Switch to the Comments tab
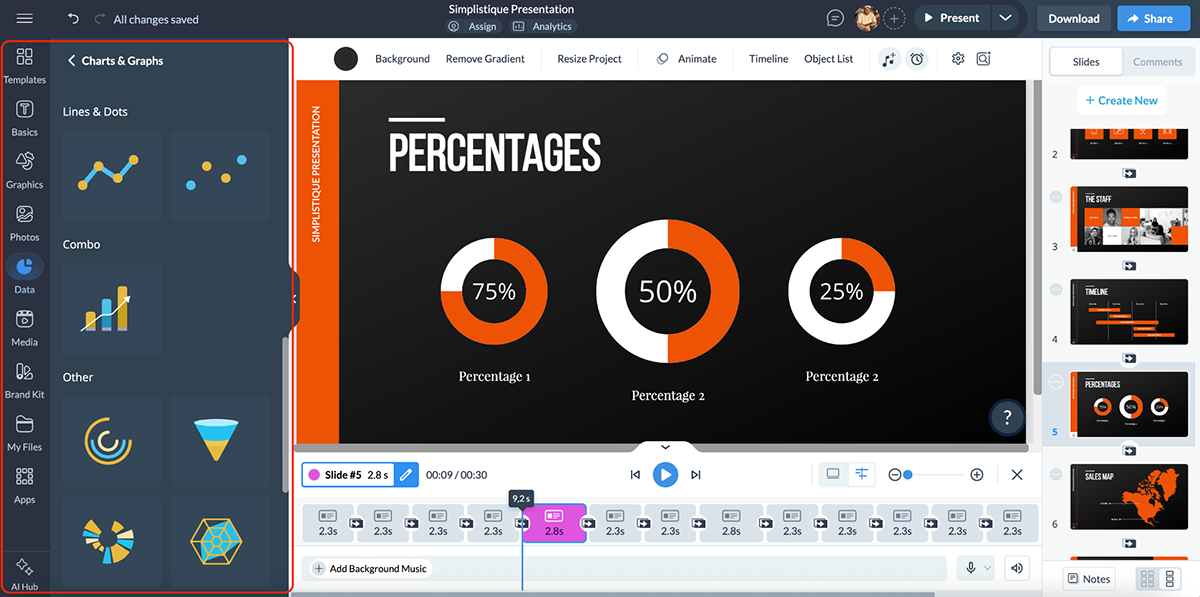1200x597 pixels. 1157,61
